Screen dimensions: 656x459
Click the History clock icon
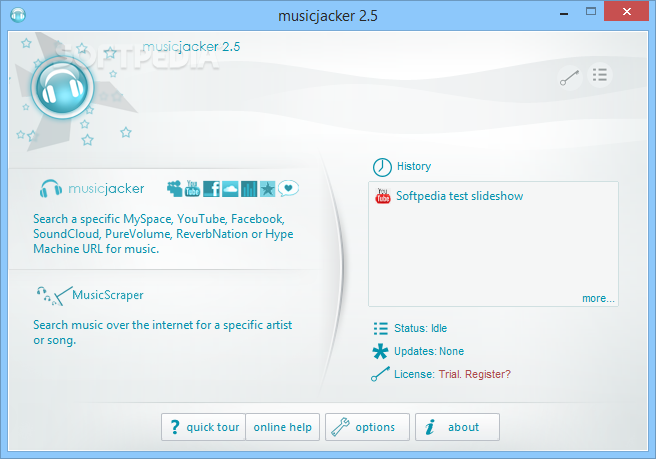(382, 167)
